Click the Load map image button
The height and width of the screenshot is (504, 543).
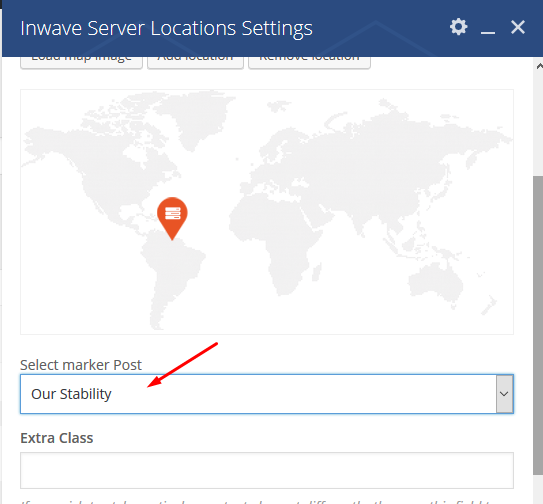coord(81,61)
